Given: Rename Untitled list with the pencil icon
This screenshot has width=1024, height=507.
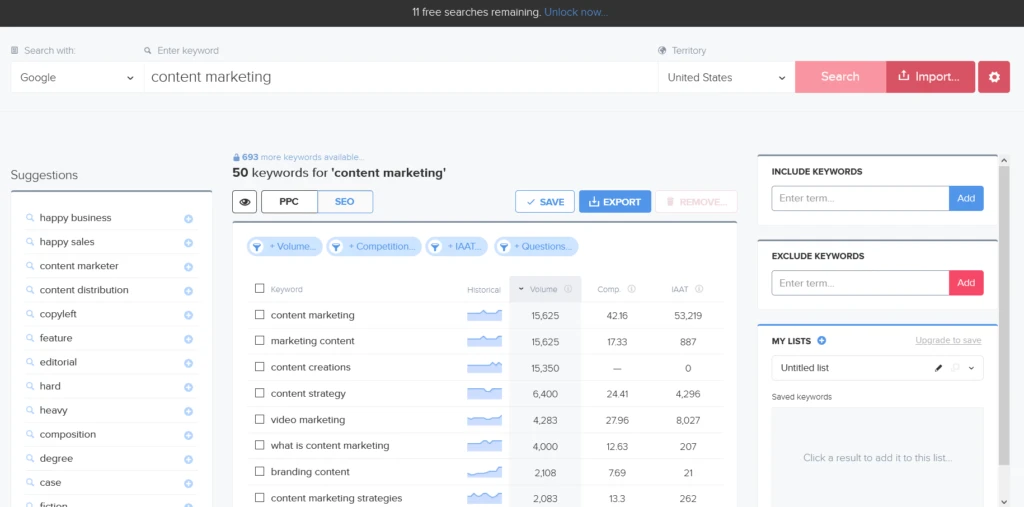Looking at the screenshot, I should pyautogui.click(x=938, y=368).
